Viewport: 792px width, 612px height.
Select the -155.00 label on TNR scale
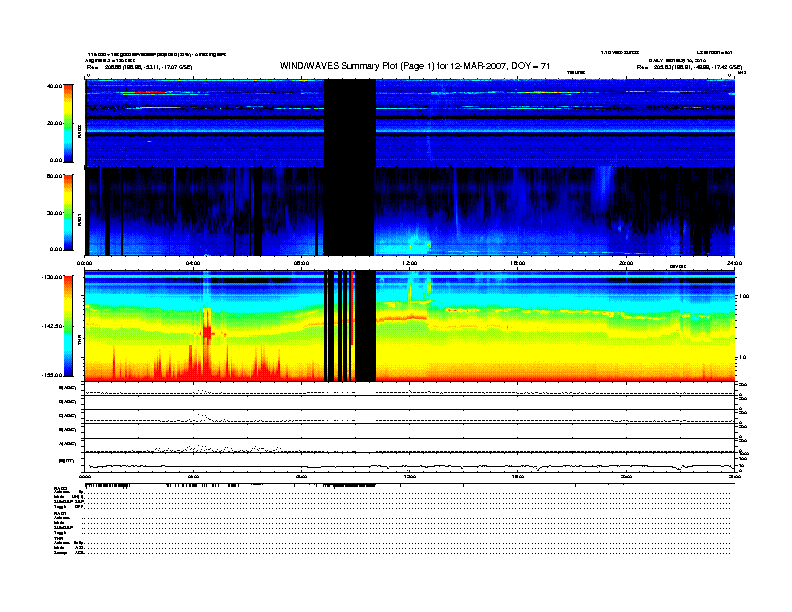pos(53,375)
